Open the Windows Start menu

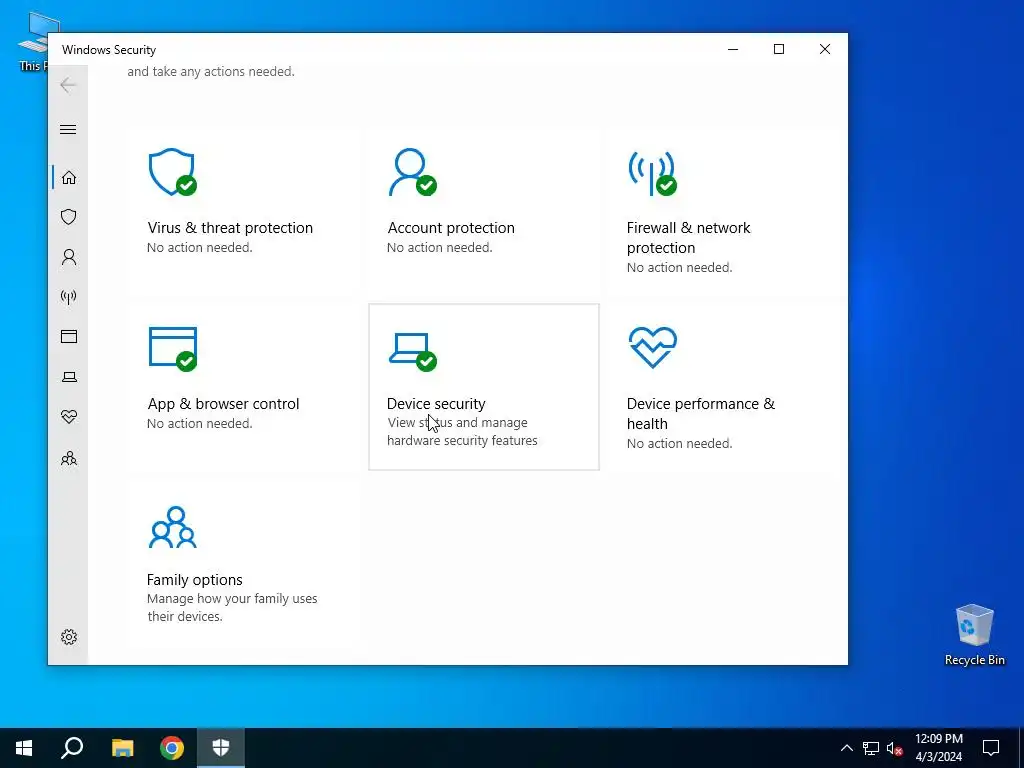point(24,748)
